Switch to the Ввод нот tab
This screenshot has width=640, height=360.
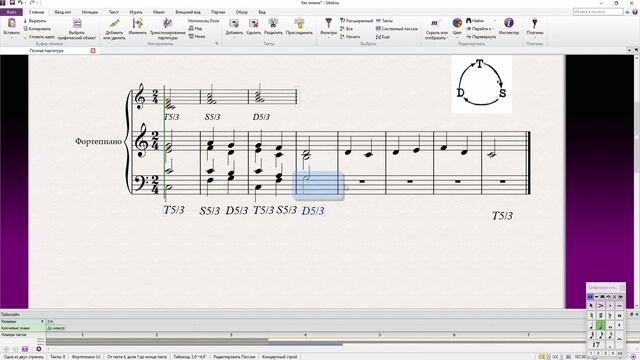tap(63, 12)
